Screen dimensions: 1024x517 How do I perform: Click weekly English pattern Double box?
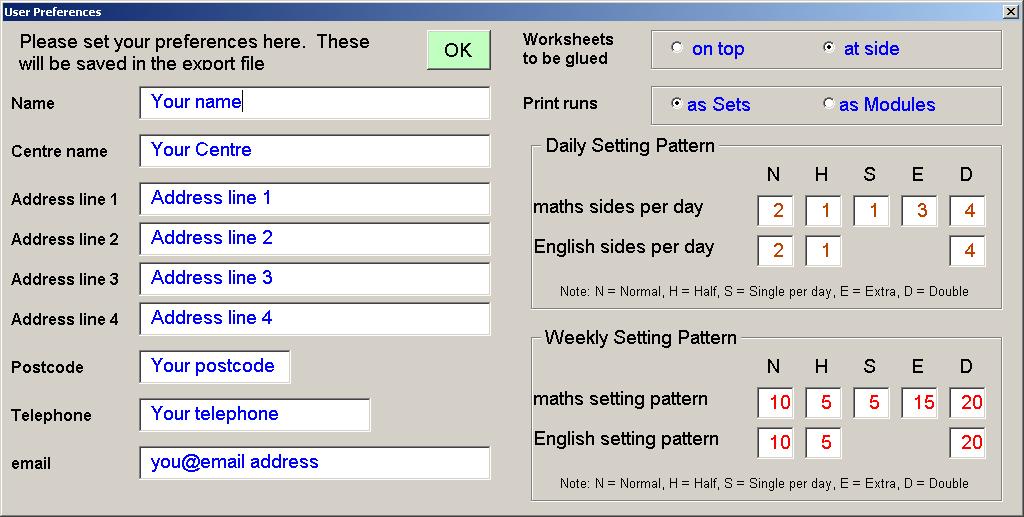pos(967,443)
